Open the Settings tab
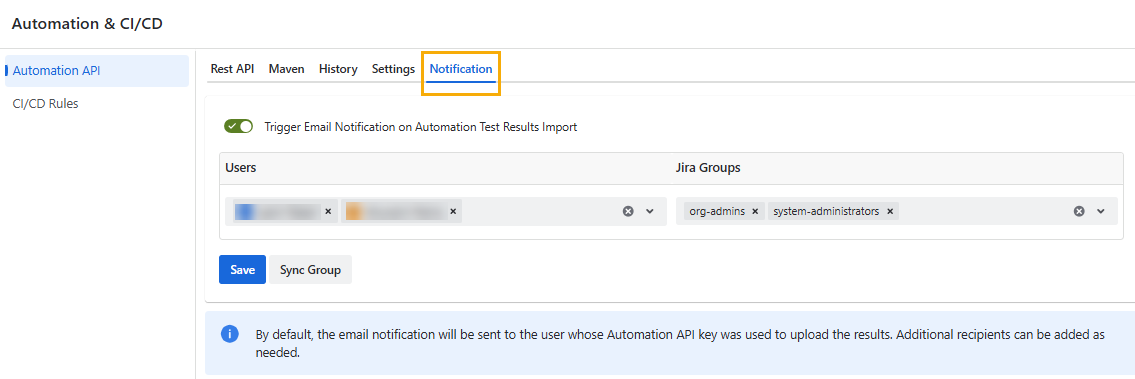 point(393,69)
